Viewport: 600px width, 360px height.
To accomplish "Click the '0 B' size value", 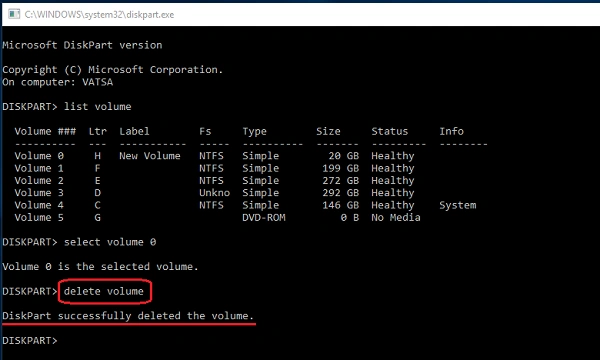I will point(350,217).
